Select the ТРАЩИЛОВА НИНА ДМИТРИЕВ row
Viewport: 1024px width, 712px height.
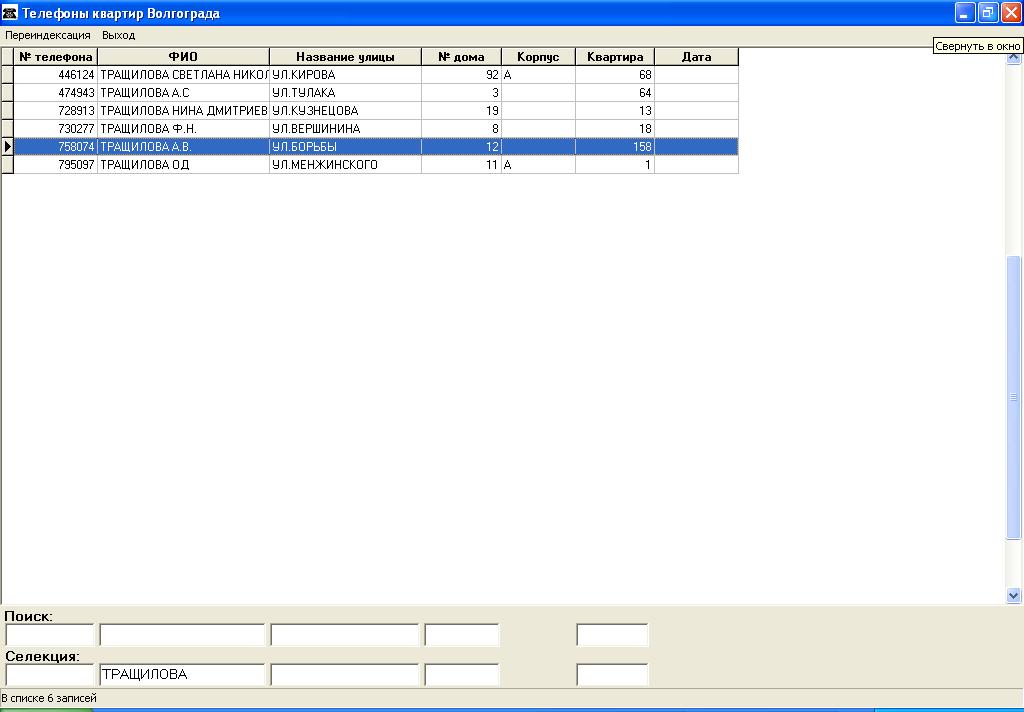click(x=183, y=111)
